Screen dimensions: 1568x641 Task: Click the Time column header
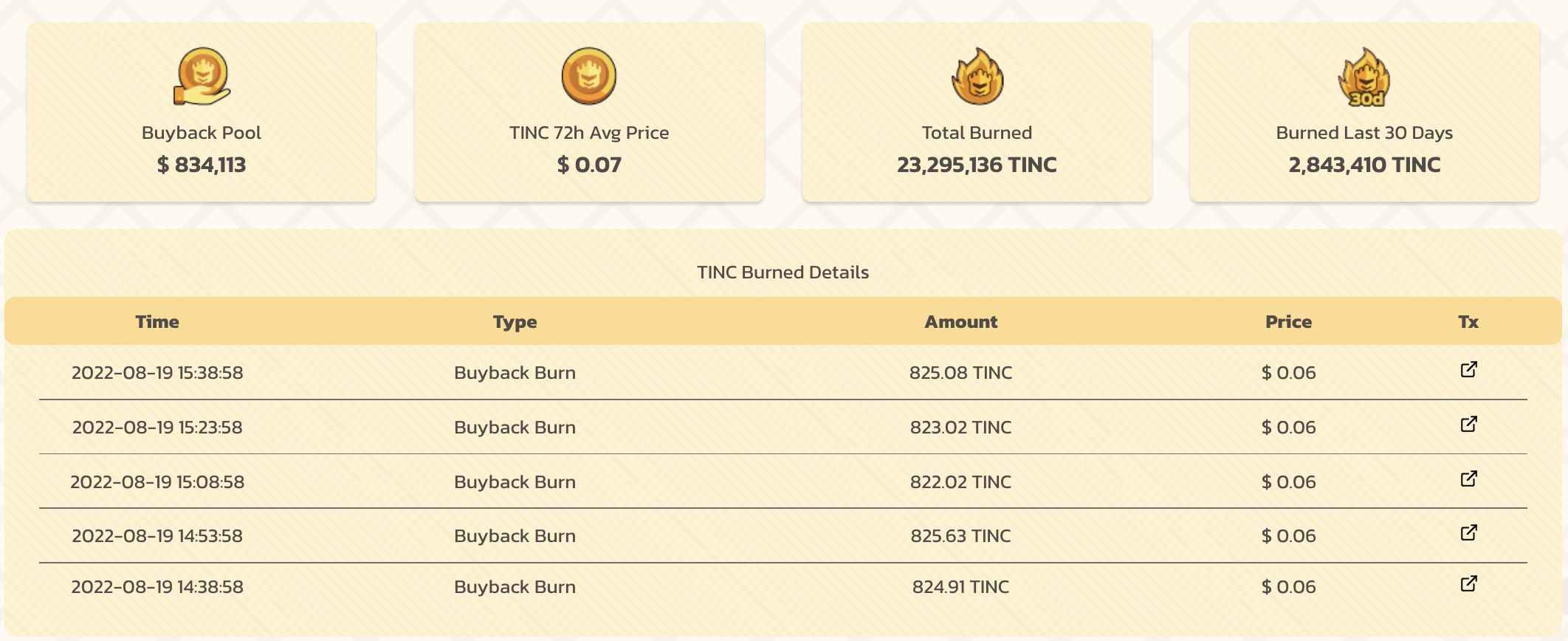coord(159,322)
